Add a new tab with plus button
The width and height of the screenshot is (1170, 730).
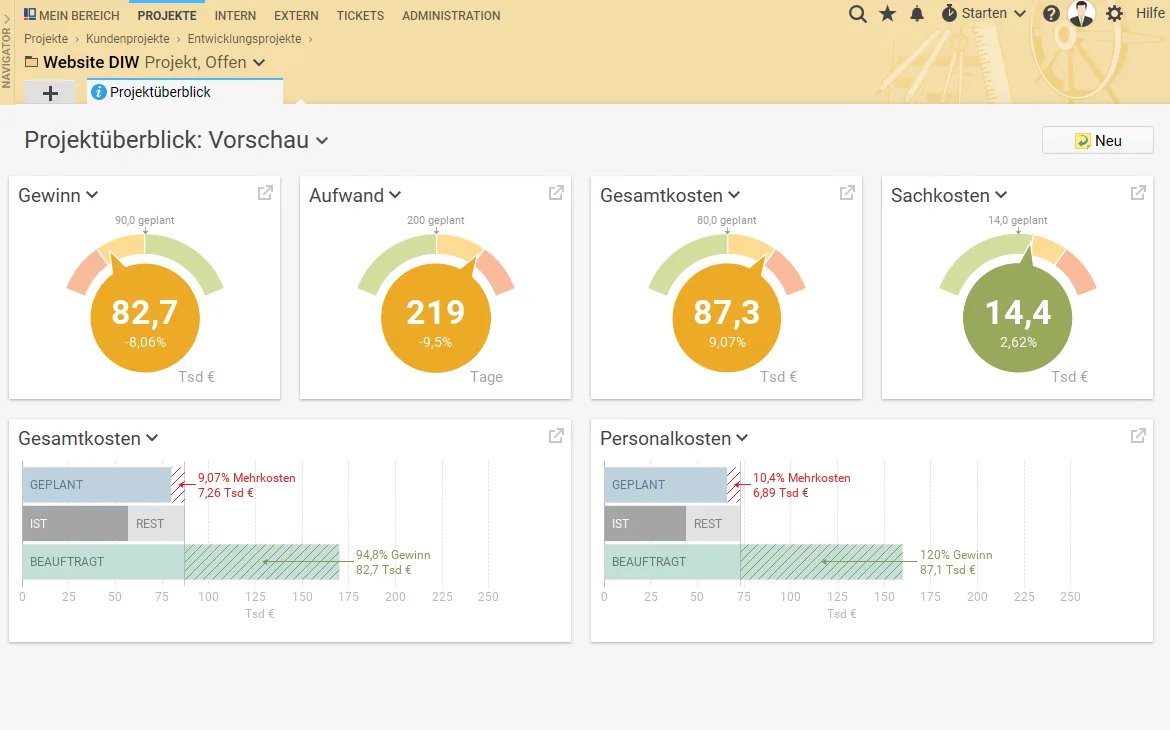point(50,93)
